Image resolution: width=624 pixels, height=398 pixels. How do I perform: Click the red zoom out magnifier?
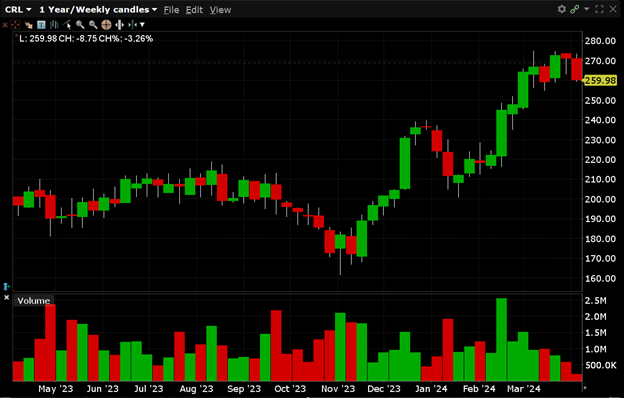[x=93, y=25]
